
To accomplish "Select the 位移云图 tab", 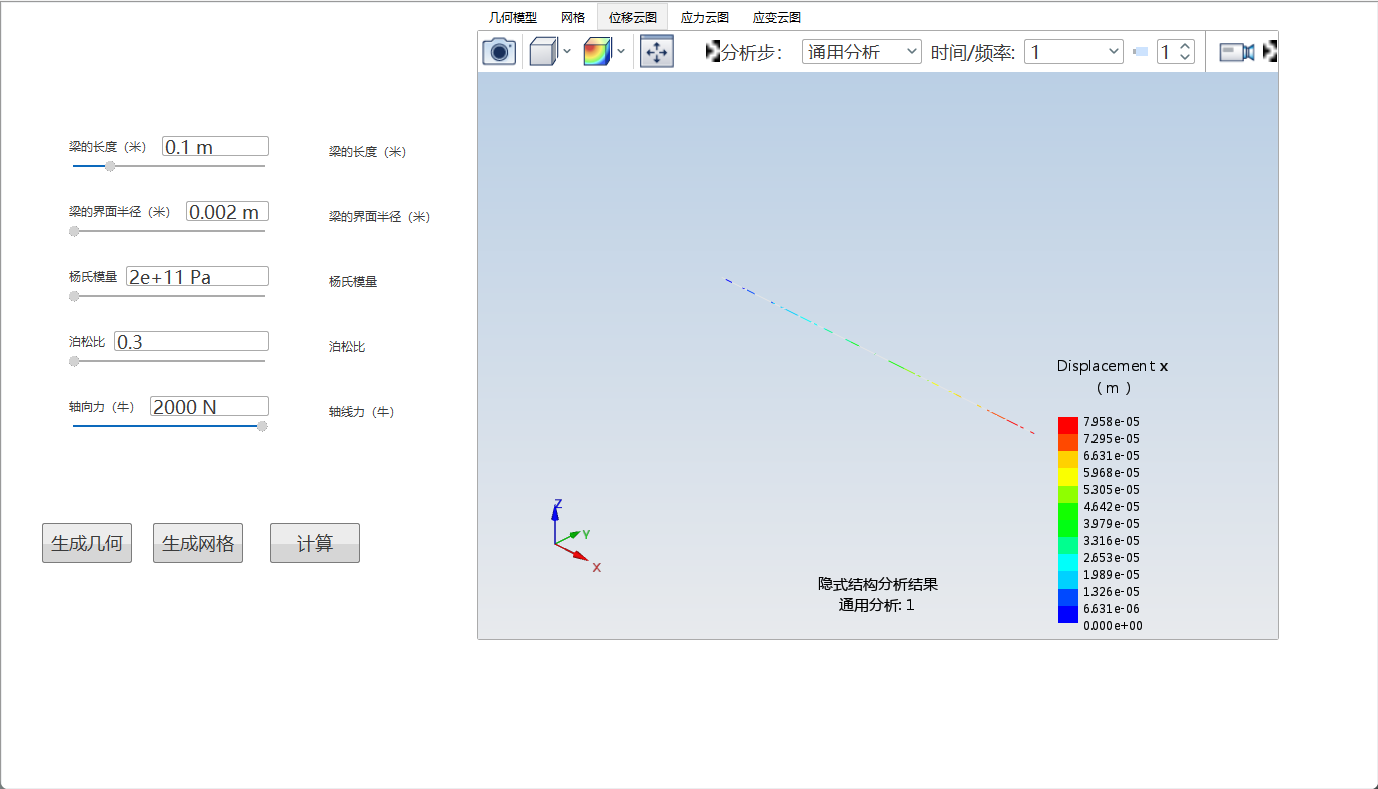I will coord(633,17).
